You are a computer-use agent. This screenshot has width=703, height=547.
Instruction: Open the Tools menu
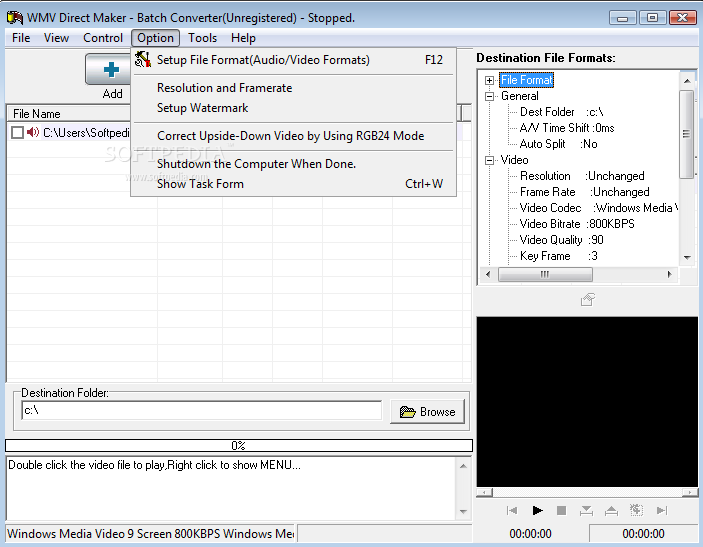[202, 38]
